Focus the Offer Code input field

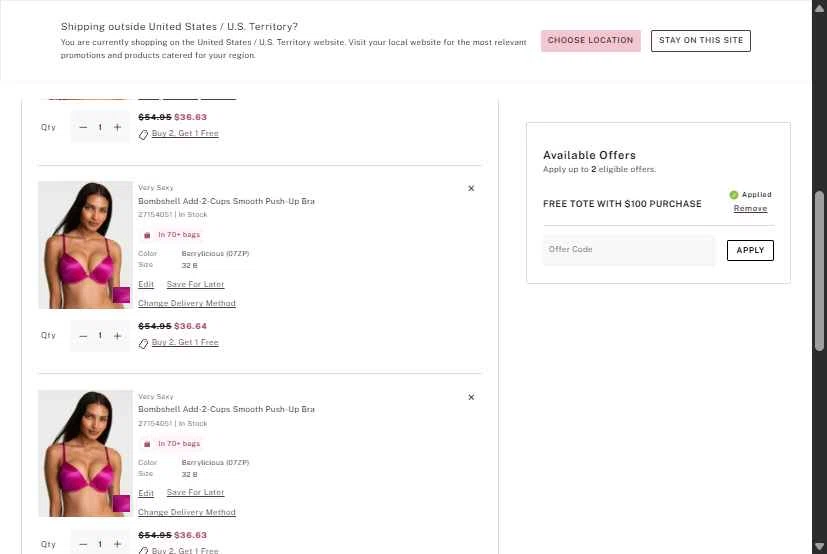pos(630,250)
